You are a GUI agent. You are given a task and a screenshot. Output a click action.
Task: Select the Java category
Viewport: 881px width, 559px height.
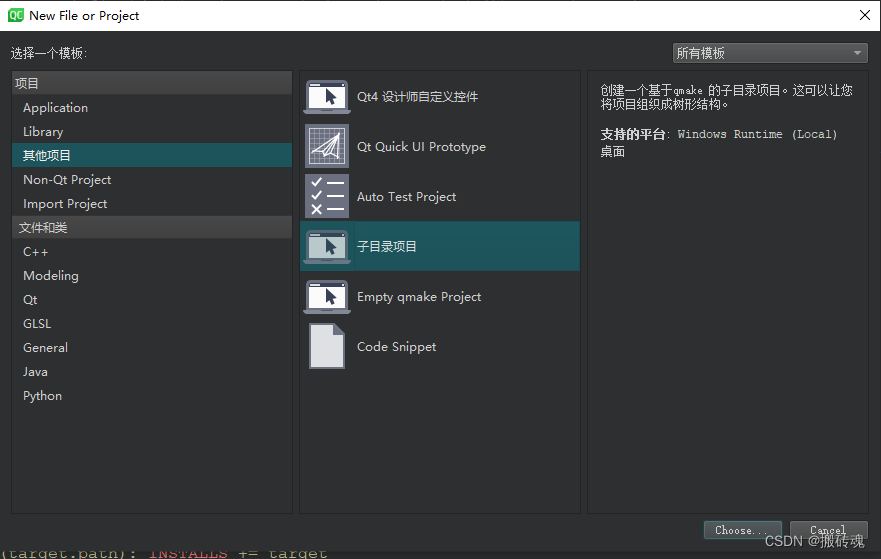tap(152, 371)
